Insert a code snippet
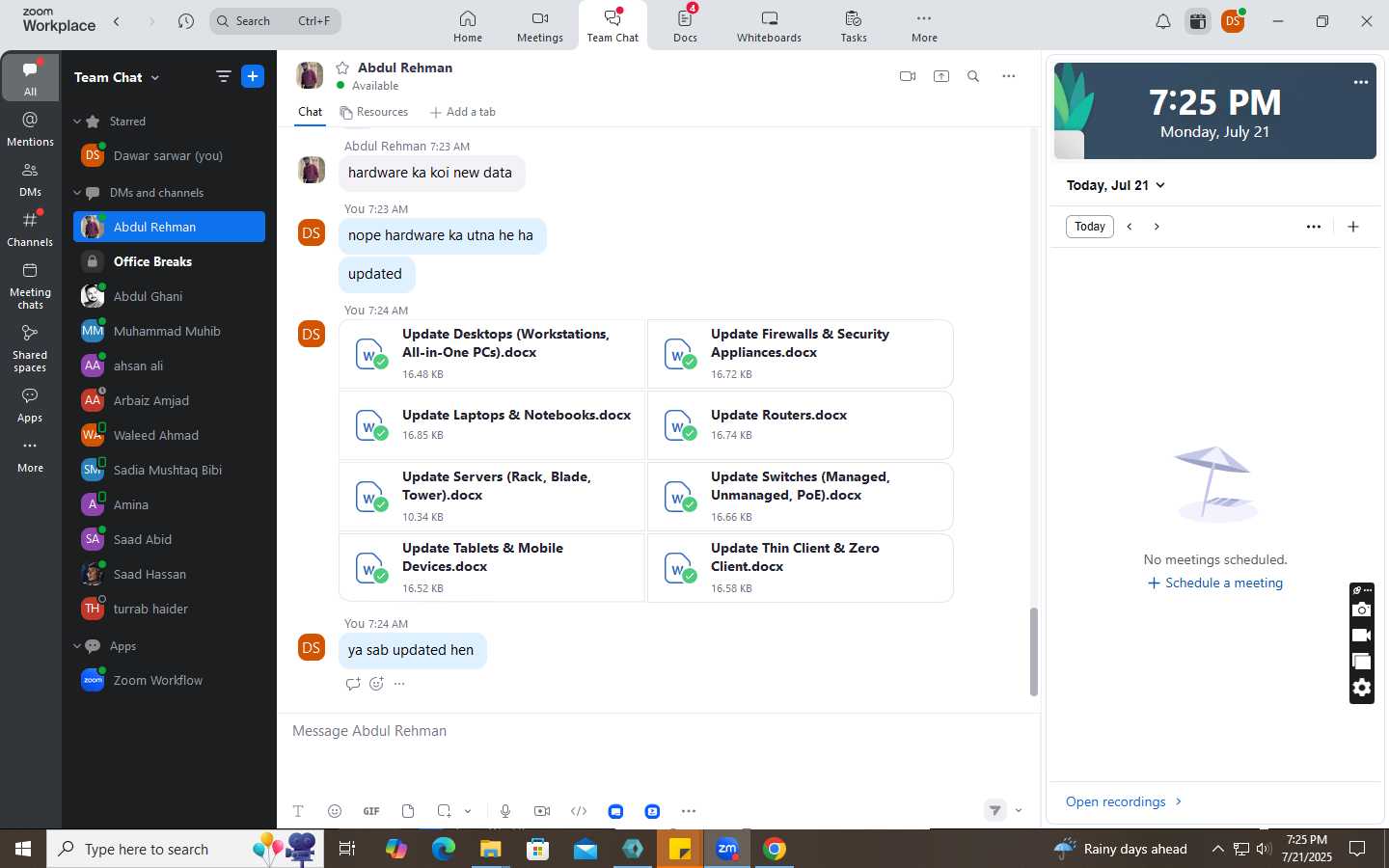 (x=579, y=811)
